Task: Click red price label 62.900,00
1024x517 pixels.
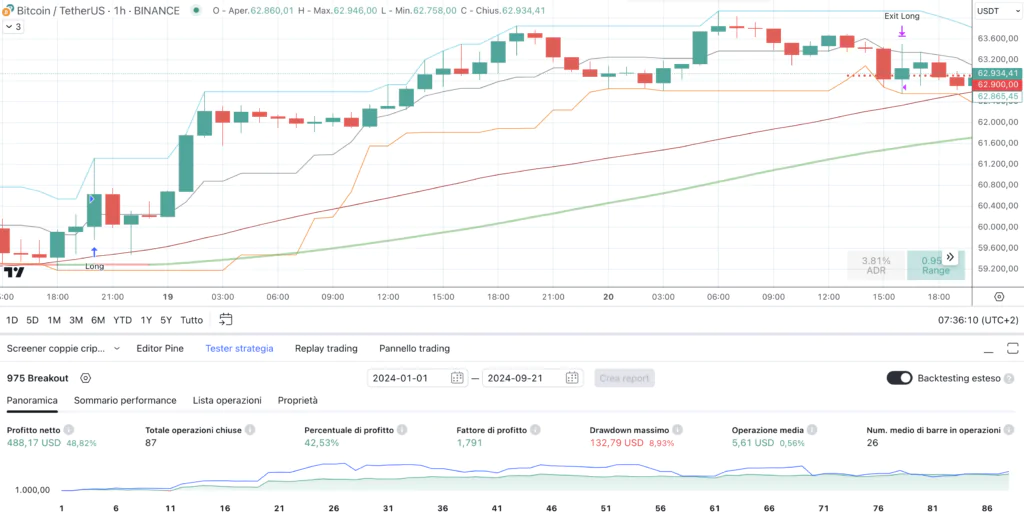Action: [997, 85]
